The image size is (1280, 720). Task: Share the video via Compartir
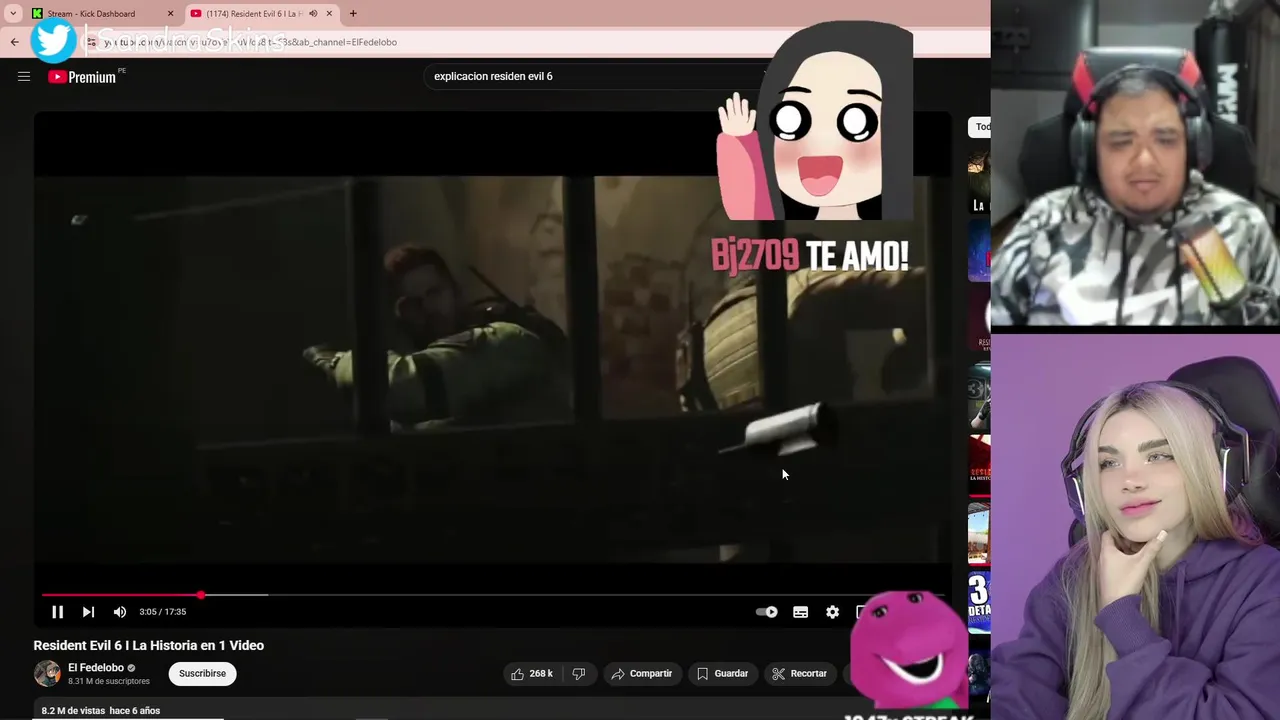pos(642,674)
